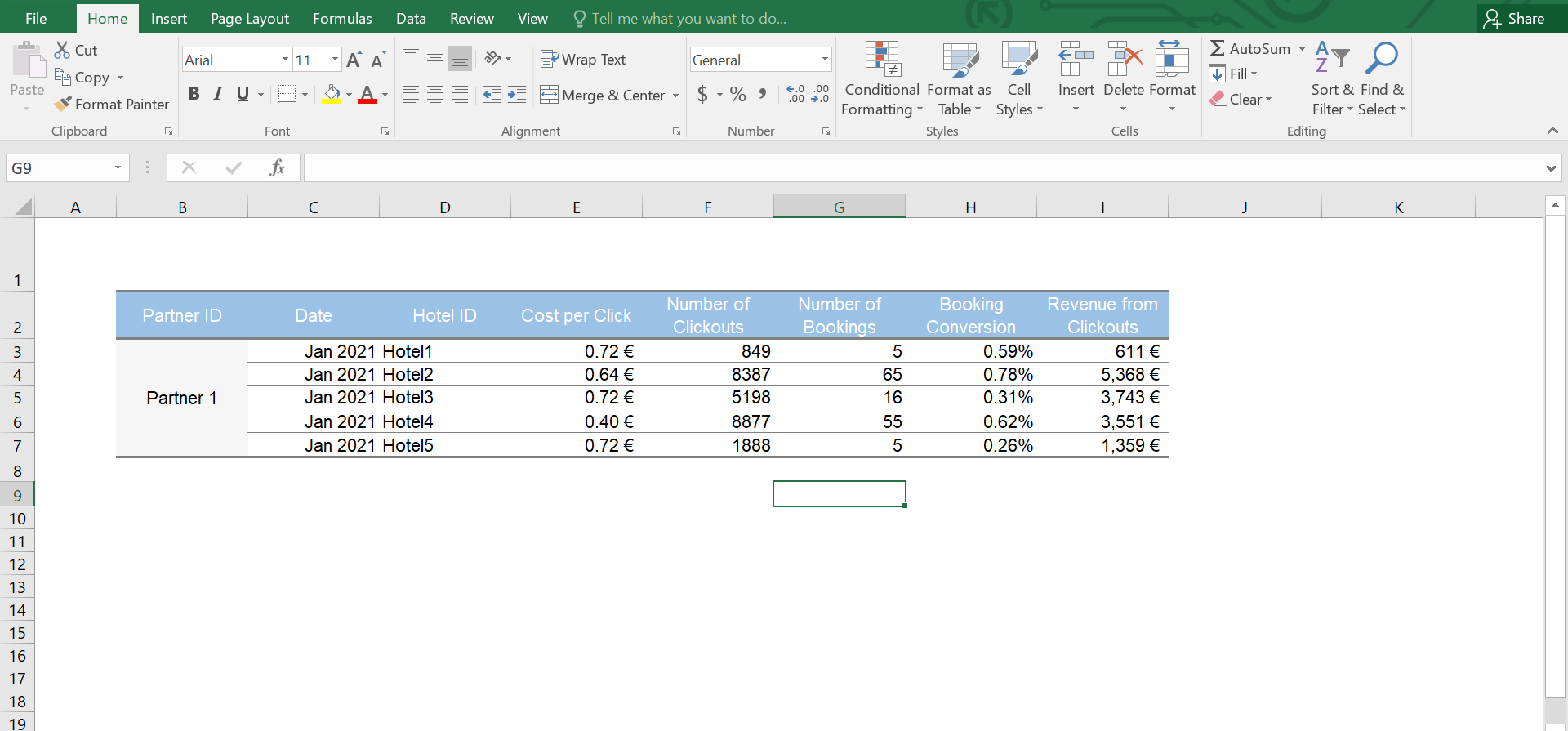1568x731 pixels.
Task: Toggle Wrap Text
Action: tap(583, 59)
